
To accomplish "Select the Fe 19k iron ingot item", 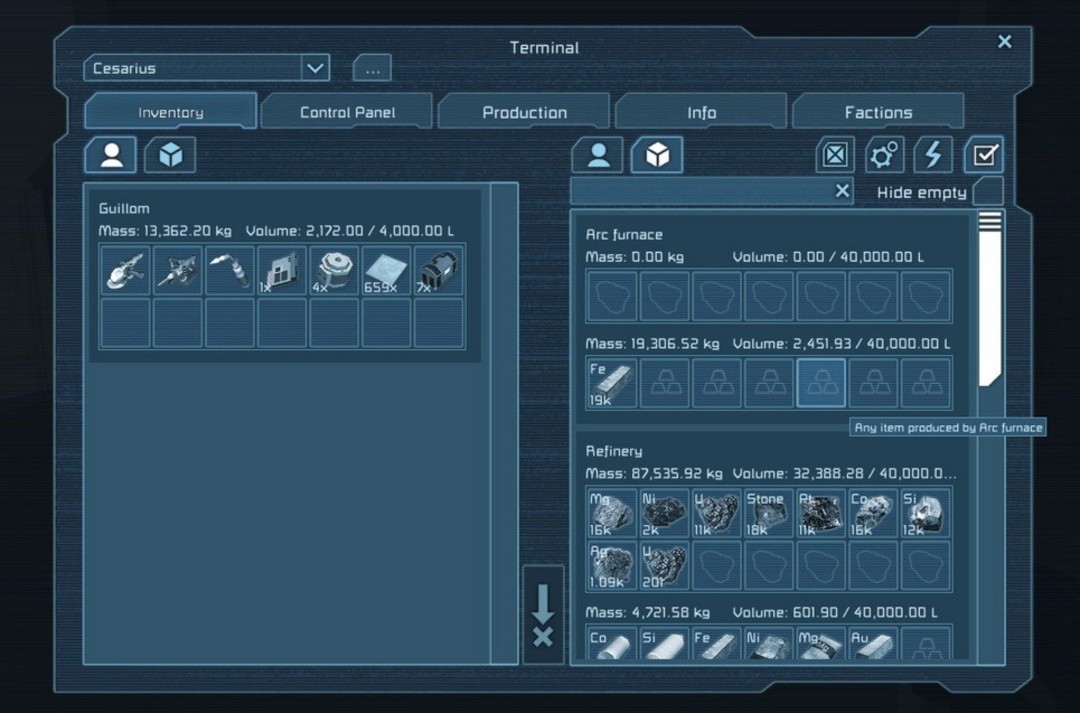I will 612,384.
